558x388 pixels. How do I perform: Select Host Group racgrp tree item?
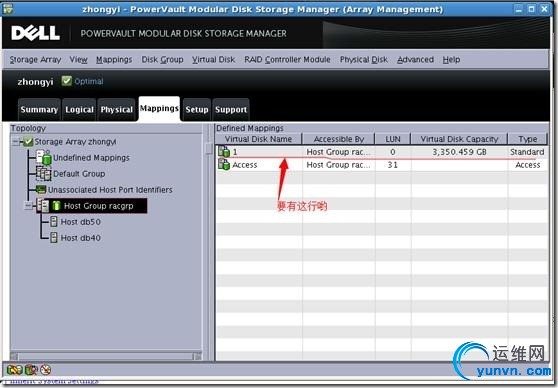point(98,206)
